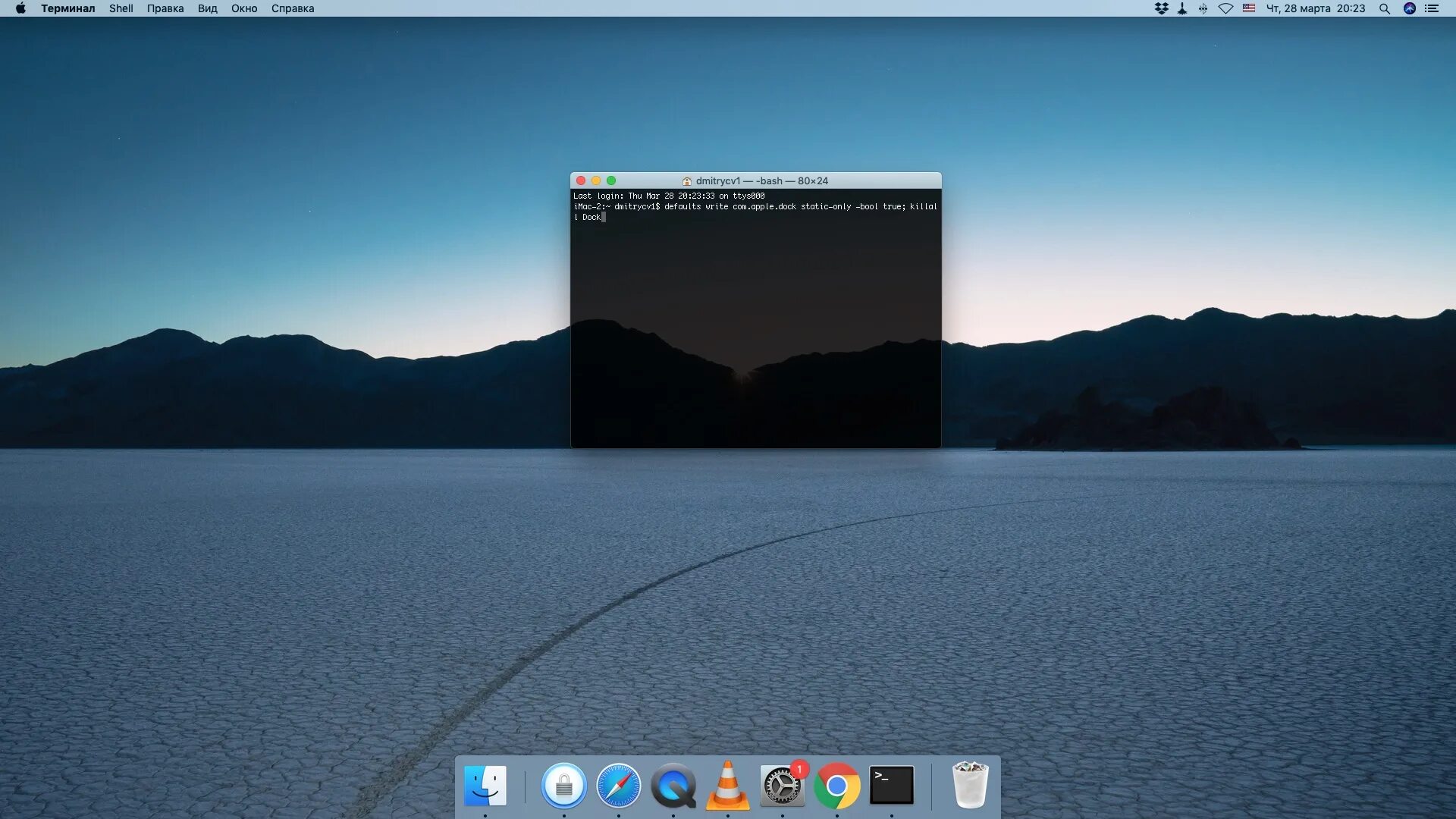Toggle Notification Center list icon
This screenshot has height=819, width=1456.
coord(1432,8)
